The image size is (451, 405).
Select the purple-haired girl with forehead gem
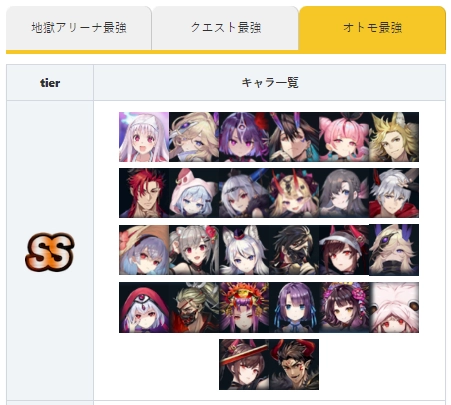click(244, 137)
